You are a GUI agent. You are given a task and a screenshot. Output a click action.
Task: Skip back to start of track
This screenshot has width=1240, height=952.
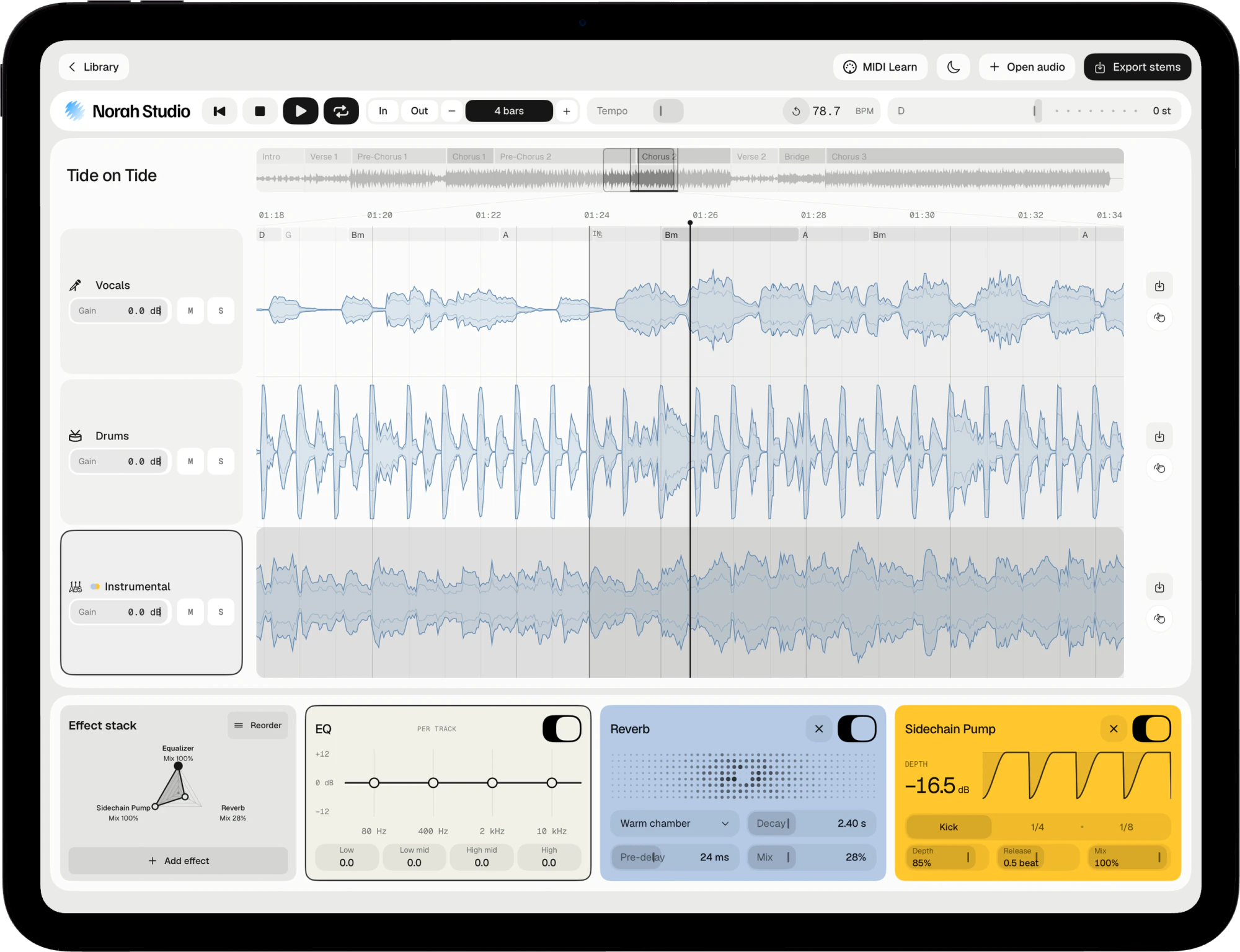coord(219,111)
